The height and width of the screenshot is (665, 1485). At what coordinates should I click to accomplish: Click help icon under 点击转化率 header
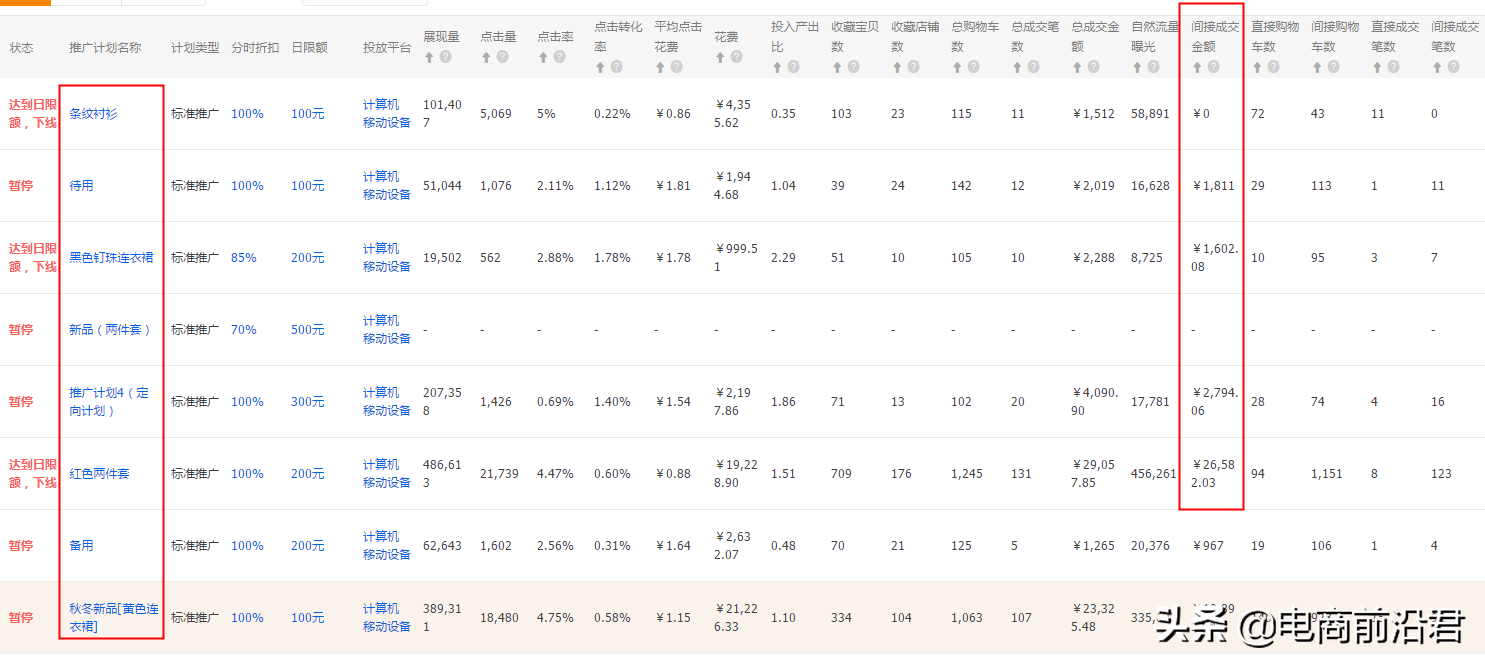(x=616, y=67)
